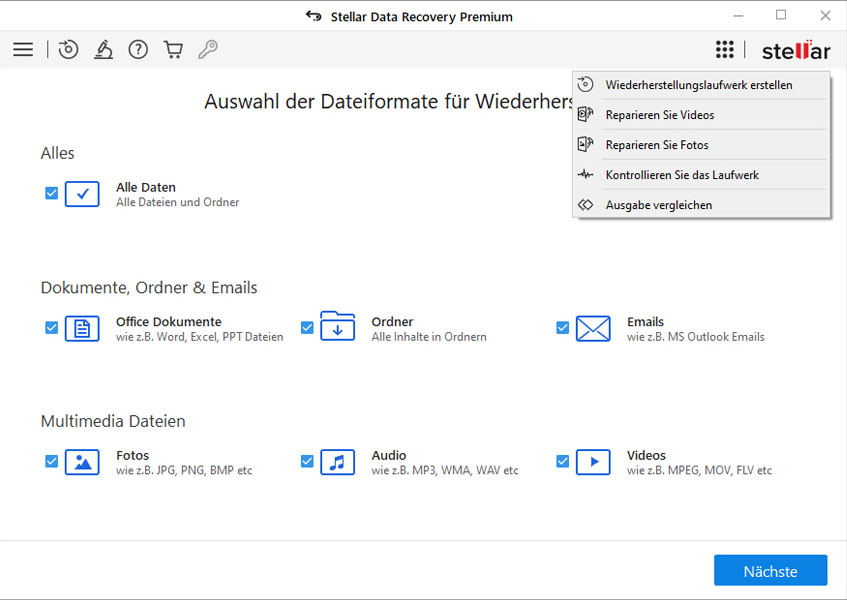Click "wie z.B. Word, Excel, PPT Dateien" text
Image resolution: width=847 pixels, height=600 pixels.
tap(199, 336)
